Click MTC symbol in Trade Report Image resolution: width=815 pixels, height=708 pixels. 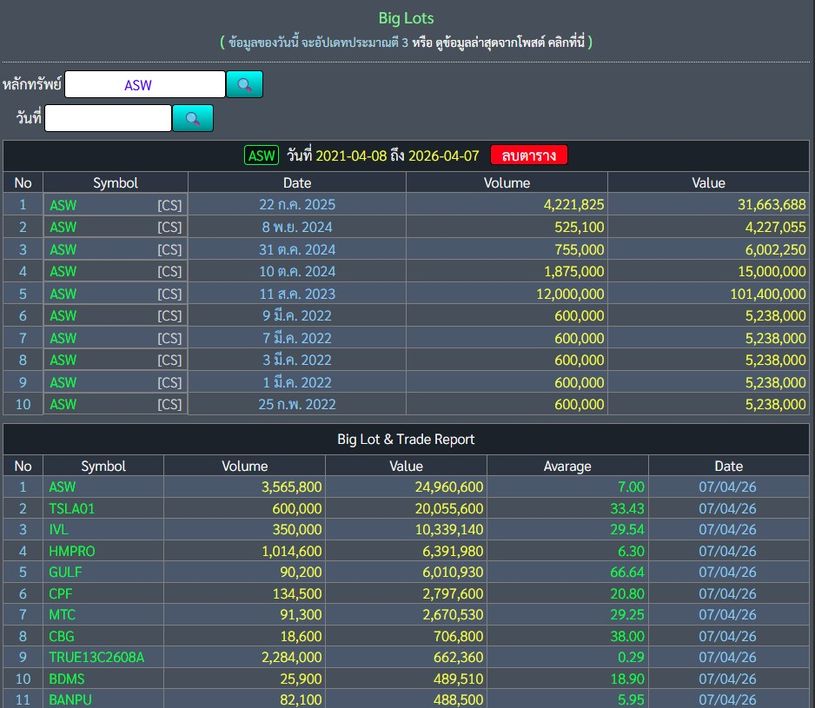tap(62, 615)
